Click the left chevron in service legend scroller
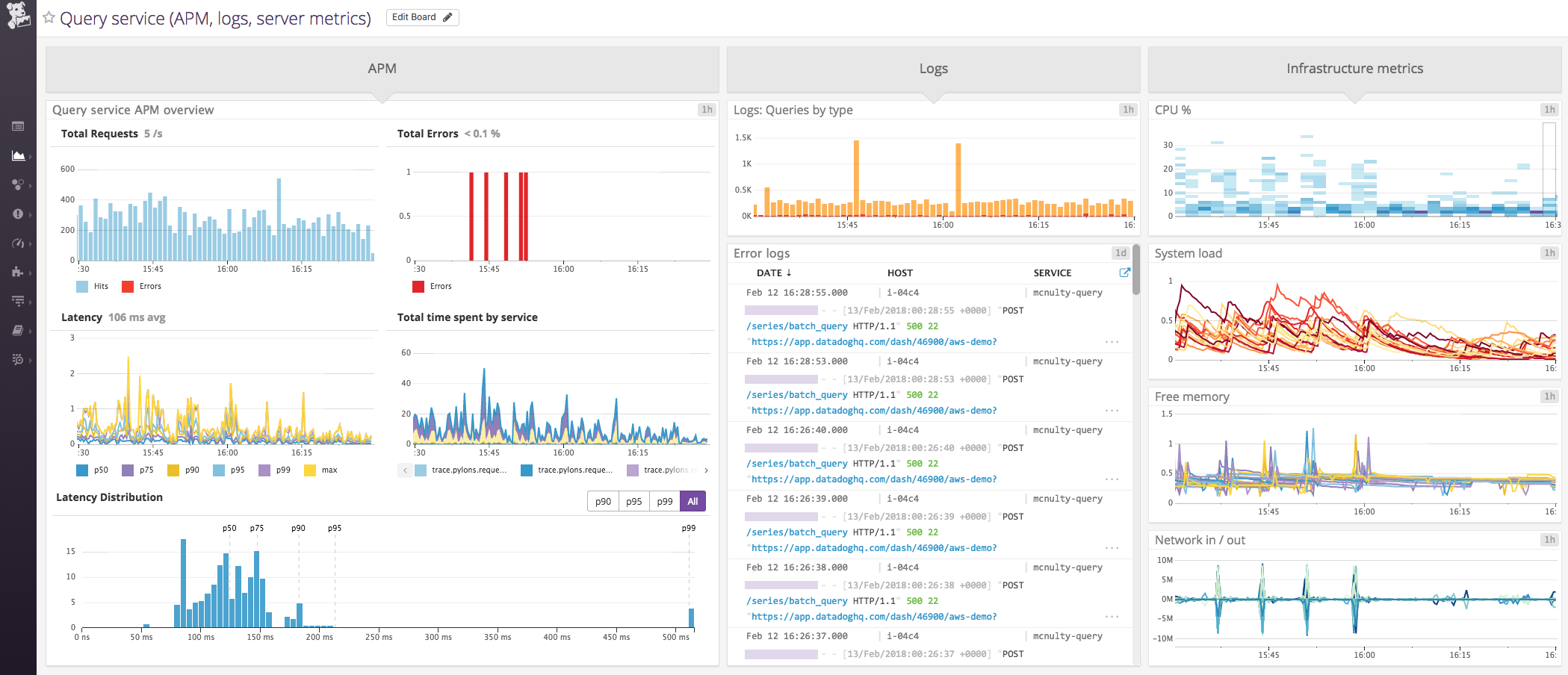Viewport: 1568px width, 675px height. click(x=404, y=470)
